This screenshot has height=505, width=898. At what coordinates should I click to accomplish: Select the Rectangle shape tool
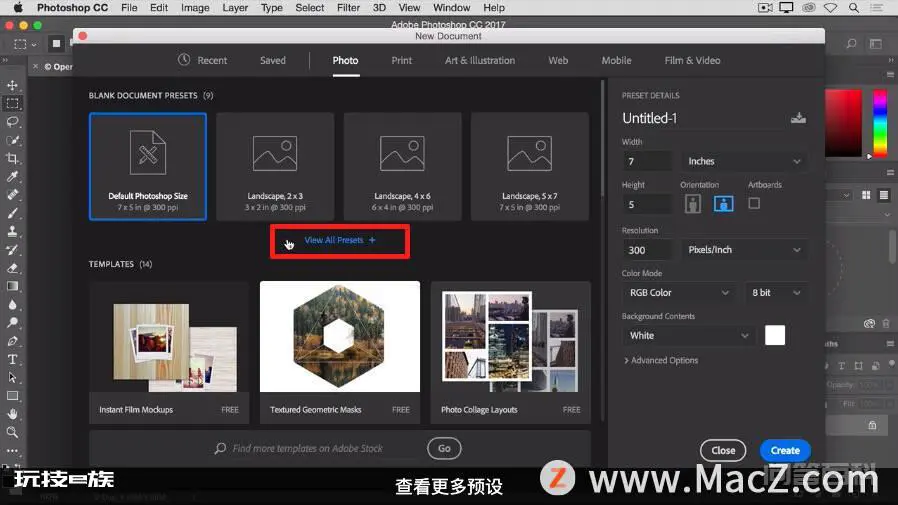[x=12, y=396]
